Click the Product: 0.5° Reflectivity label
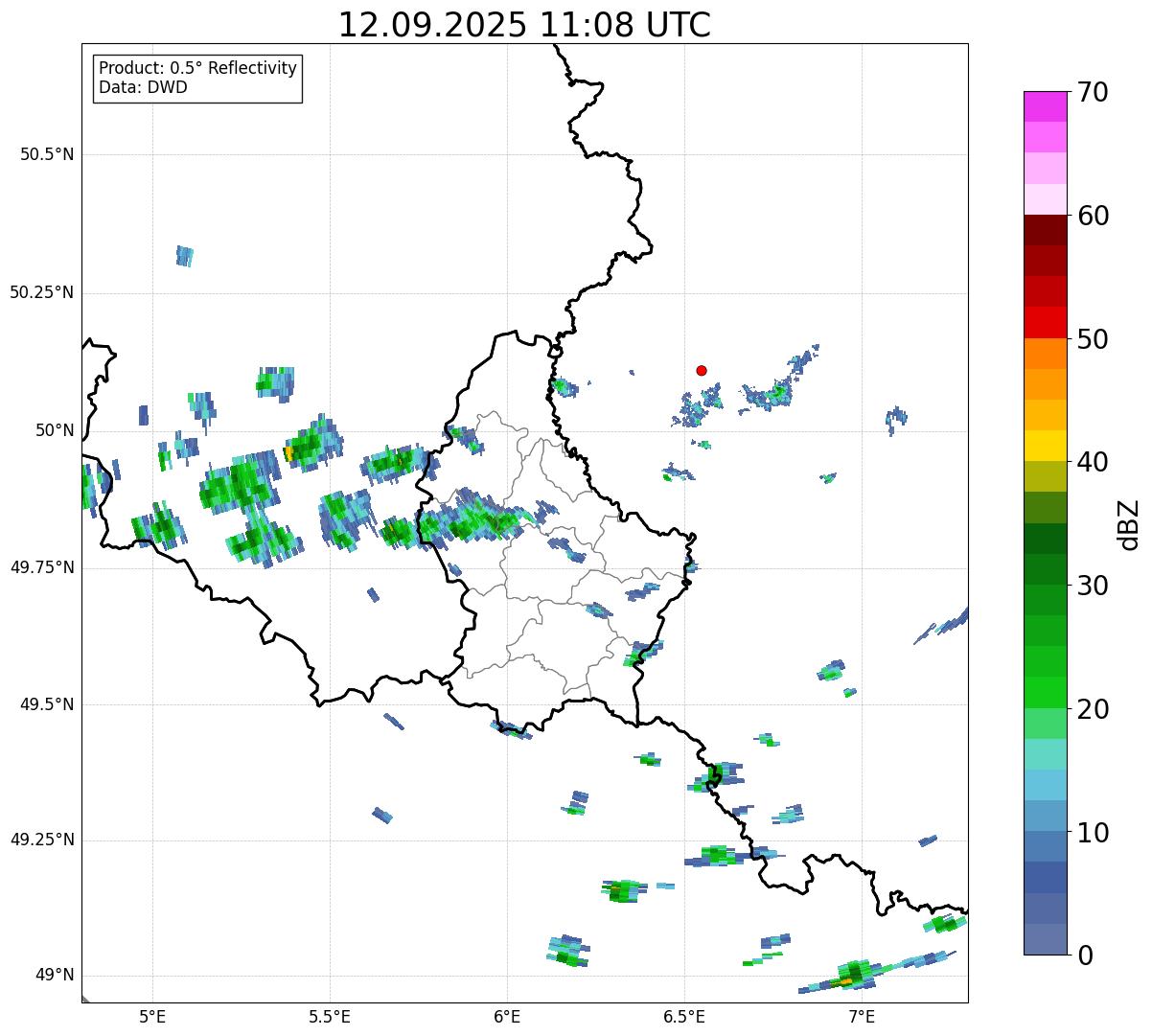 197,69
